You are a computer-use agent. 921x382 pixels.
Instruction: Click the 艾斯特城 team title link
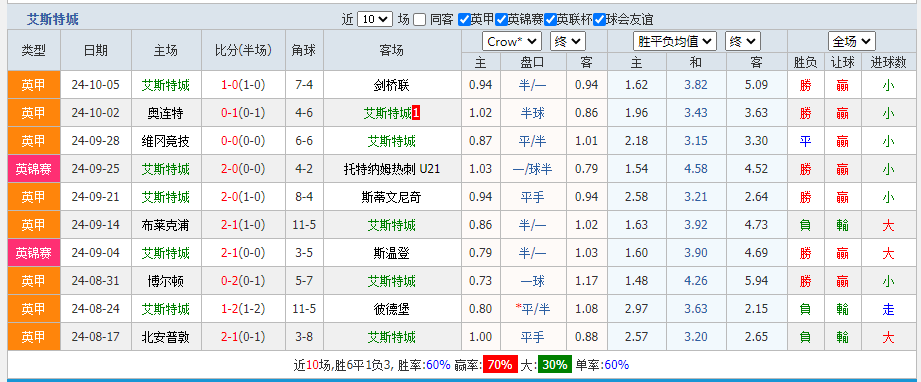(52, 20)
